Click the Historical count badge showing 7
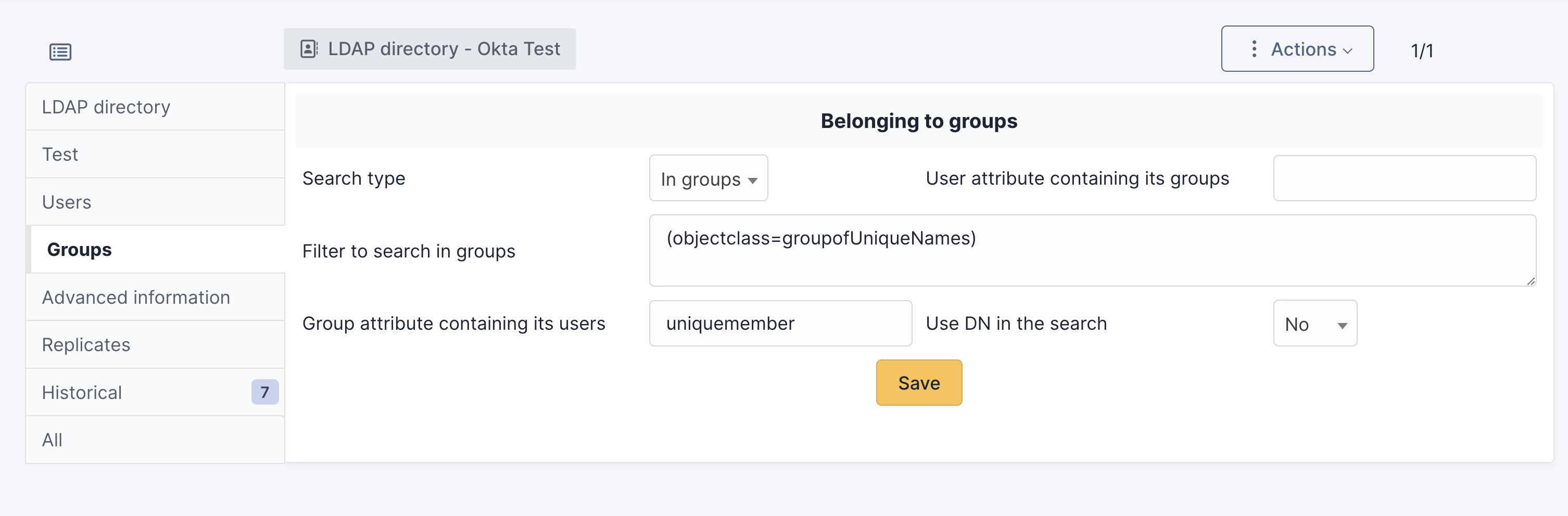The height and width of the screenshot is (516, 1568). pyautogui.click(x=265, y=393)
